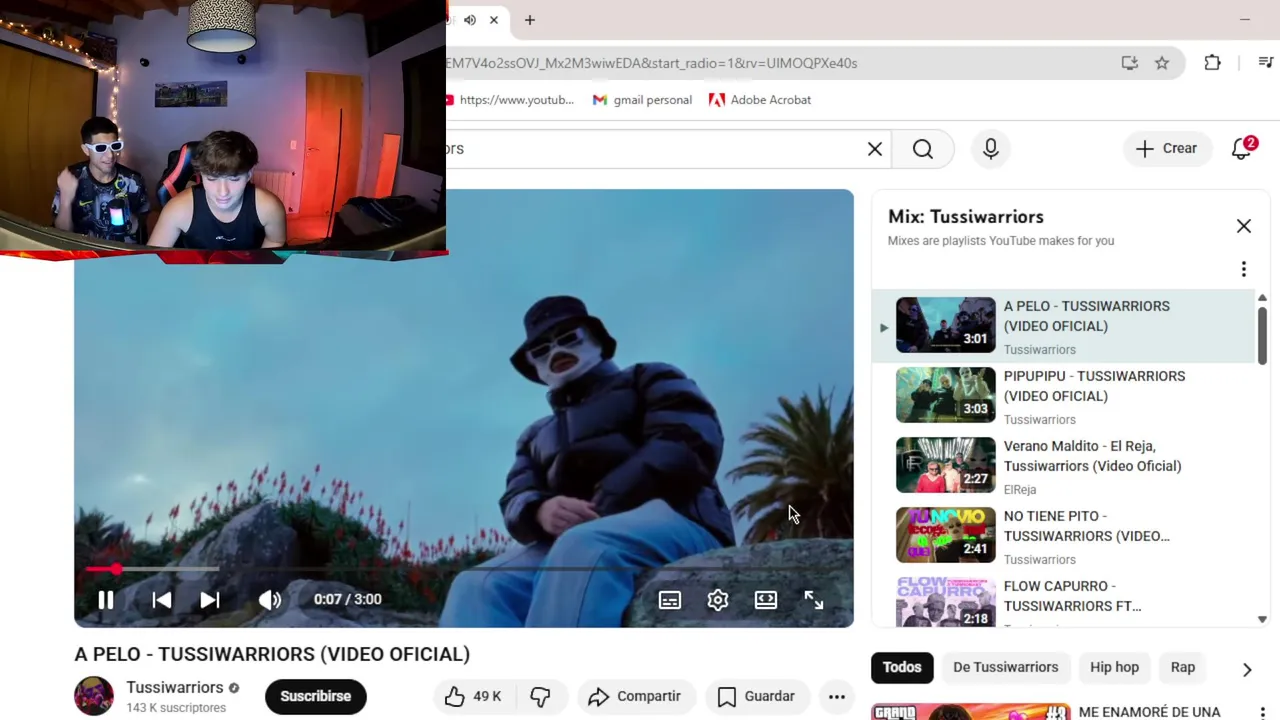Click the browser address bar URL
Screen dimensions: 1280x720
[x=652, y=63]
